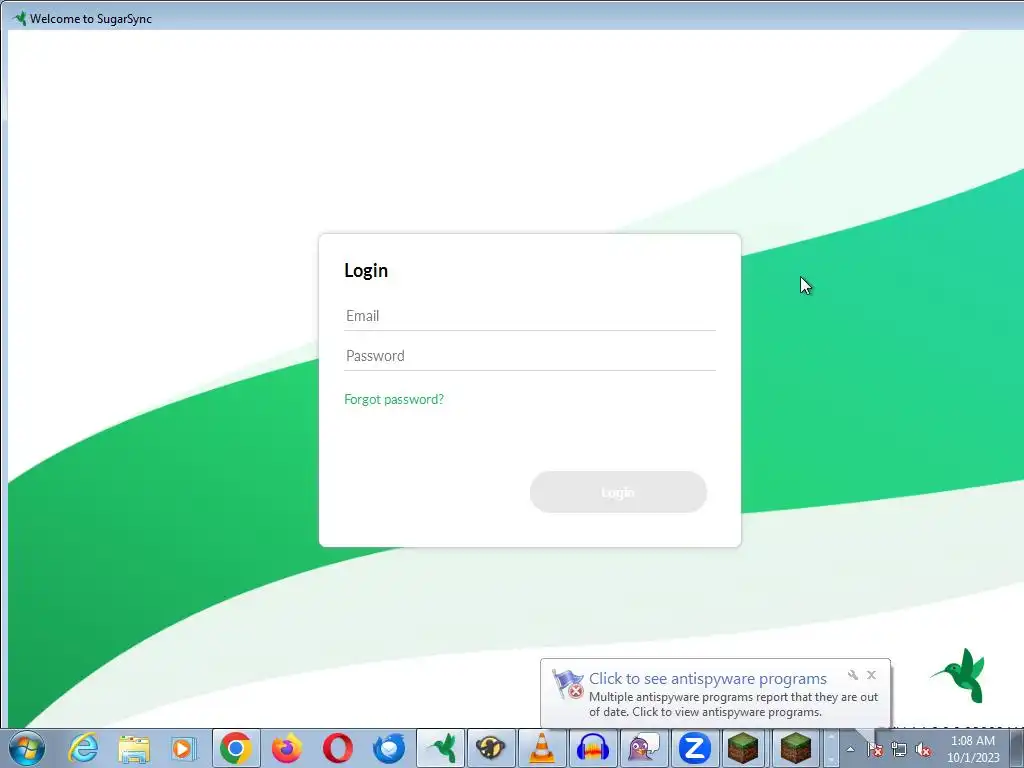Open Pidgin messenger from taskbar
The height and width of the screenshot is (768, 1024).
click(x=644, y=748)
